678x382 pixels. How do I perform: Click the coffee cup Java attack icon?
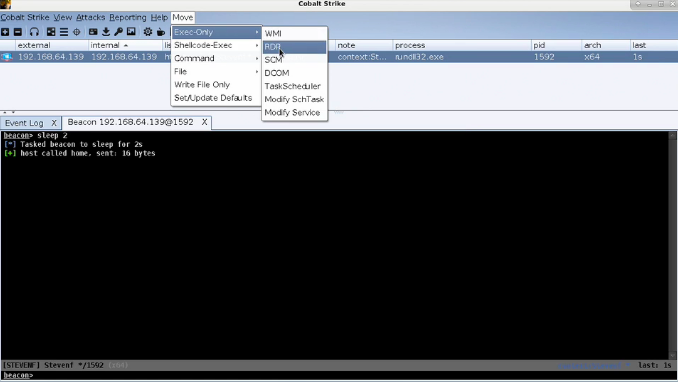[x=161, y=32]
